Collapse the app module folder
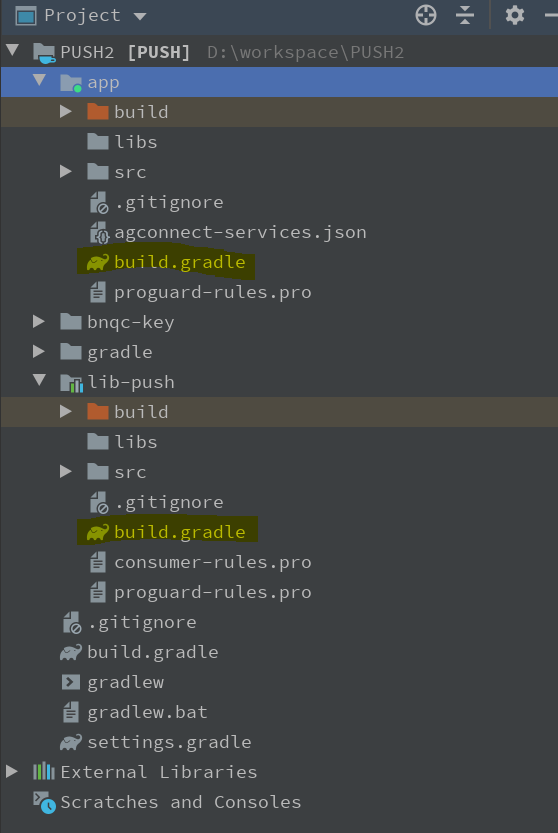This screenshot has height=833, width=558. pyautogui.click(x=39, y=81)
